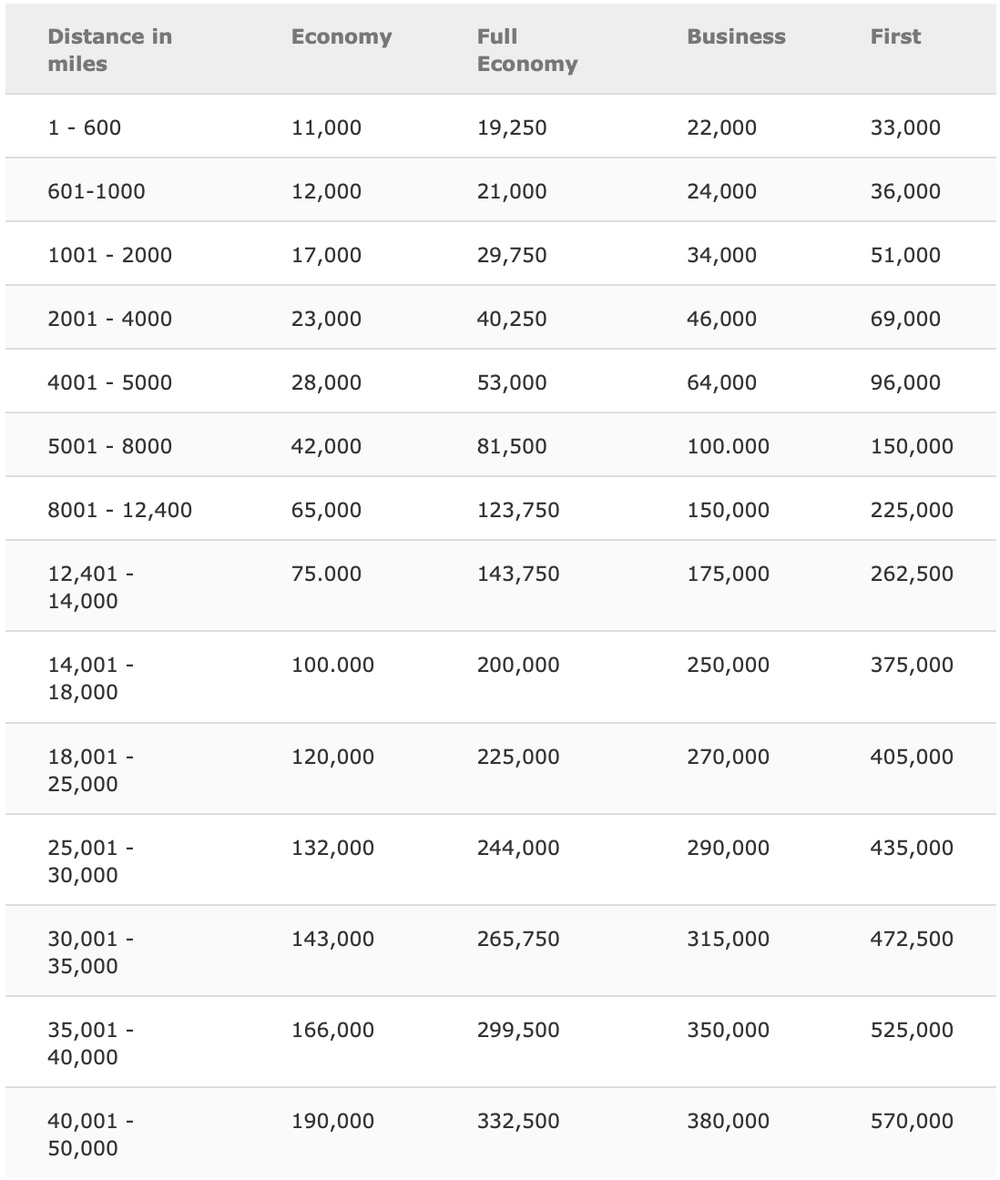Viewport: 1000px width, 1180px height.
Task: Click the Business column header
Action: (x=736, y=37)
